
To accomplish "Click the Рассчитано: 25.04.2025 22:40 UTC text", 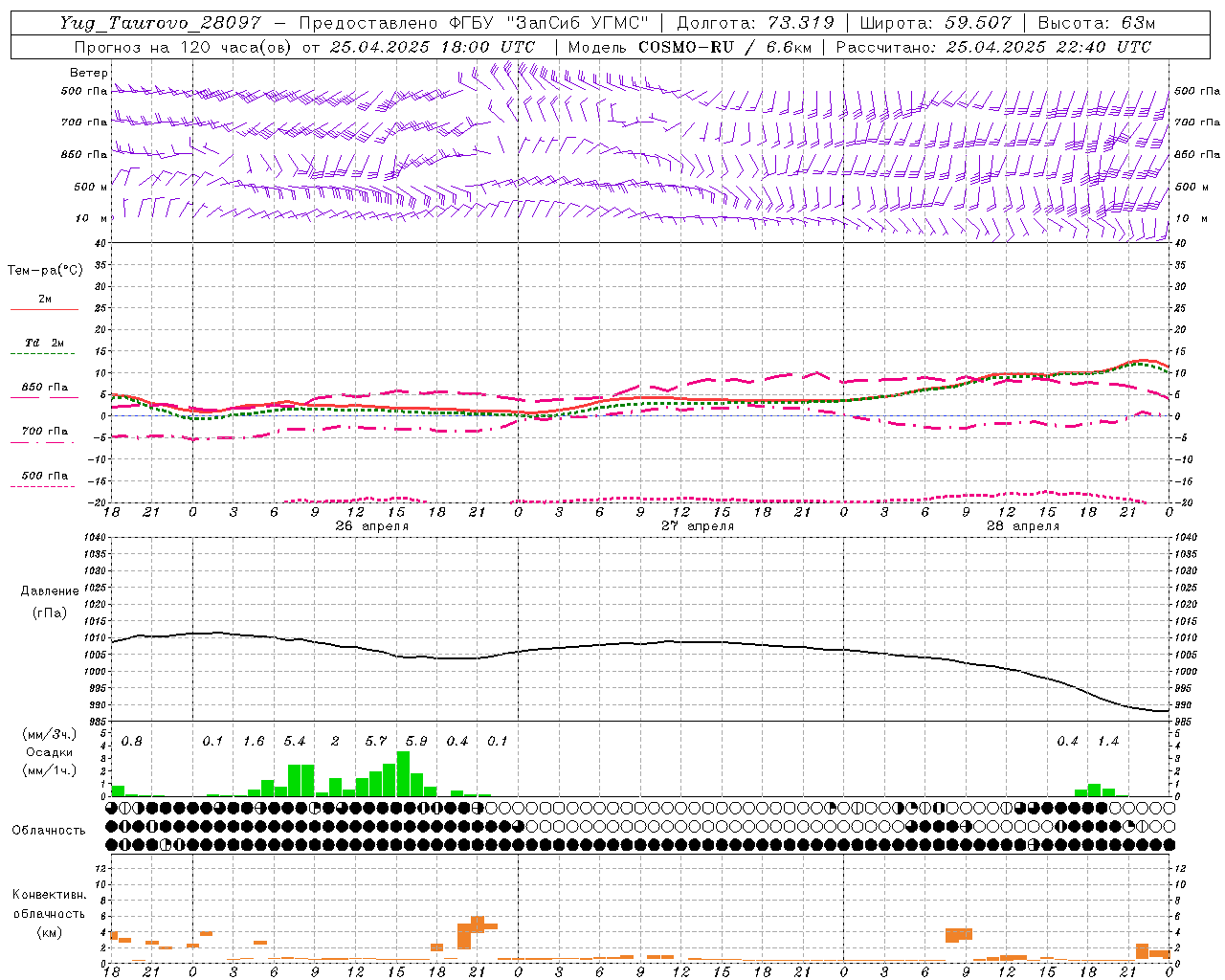I will point(993,47).
